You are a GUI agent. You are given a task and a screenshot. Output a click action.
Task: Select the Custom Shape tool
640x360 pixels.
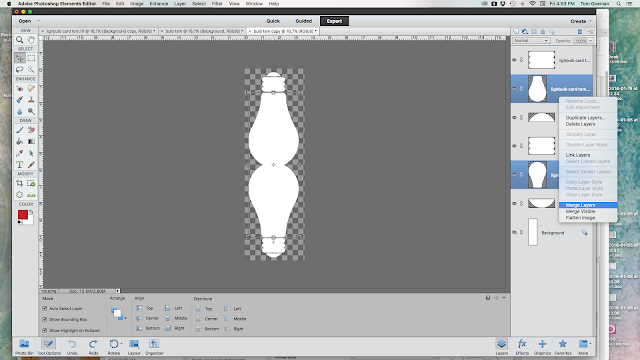31,153
